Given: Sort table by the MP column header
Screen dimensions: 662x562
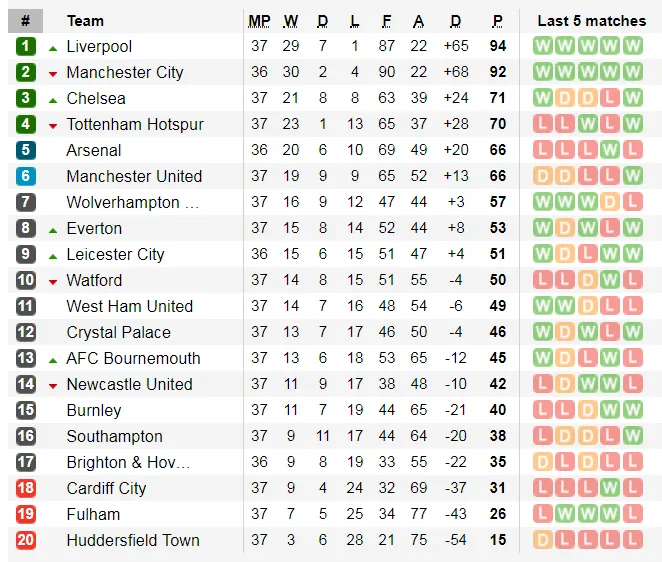Looking at the screenshot, I should 260,20.
